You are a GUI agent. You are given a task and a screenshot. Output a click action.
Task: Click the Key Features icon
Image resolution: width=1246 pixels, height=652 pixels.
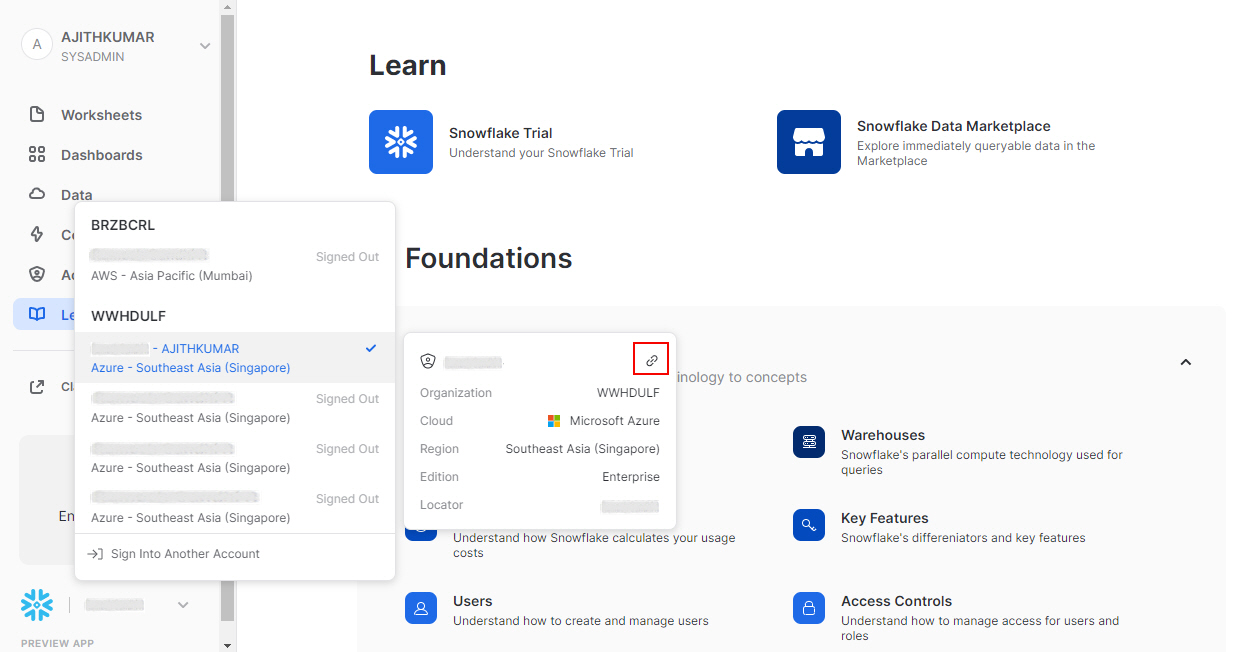tap(809, 525)
